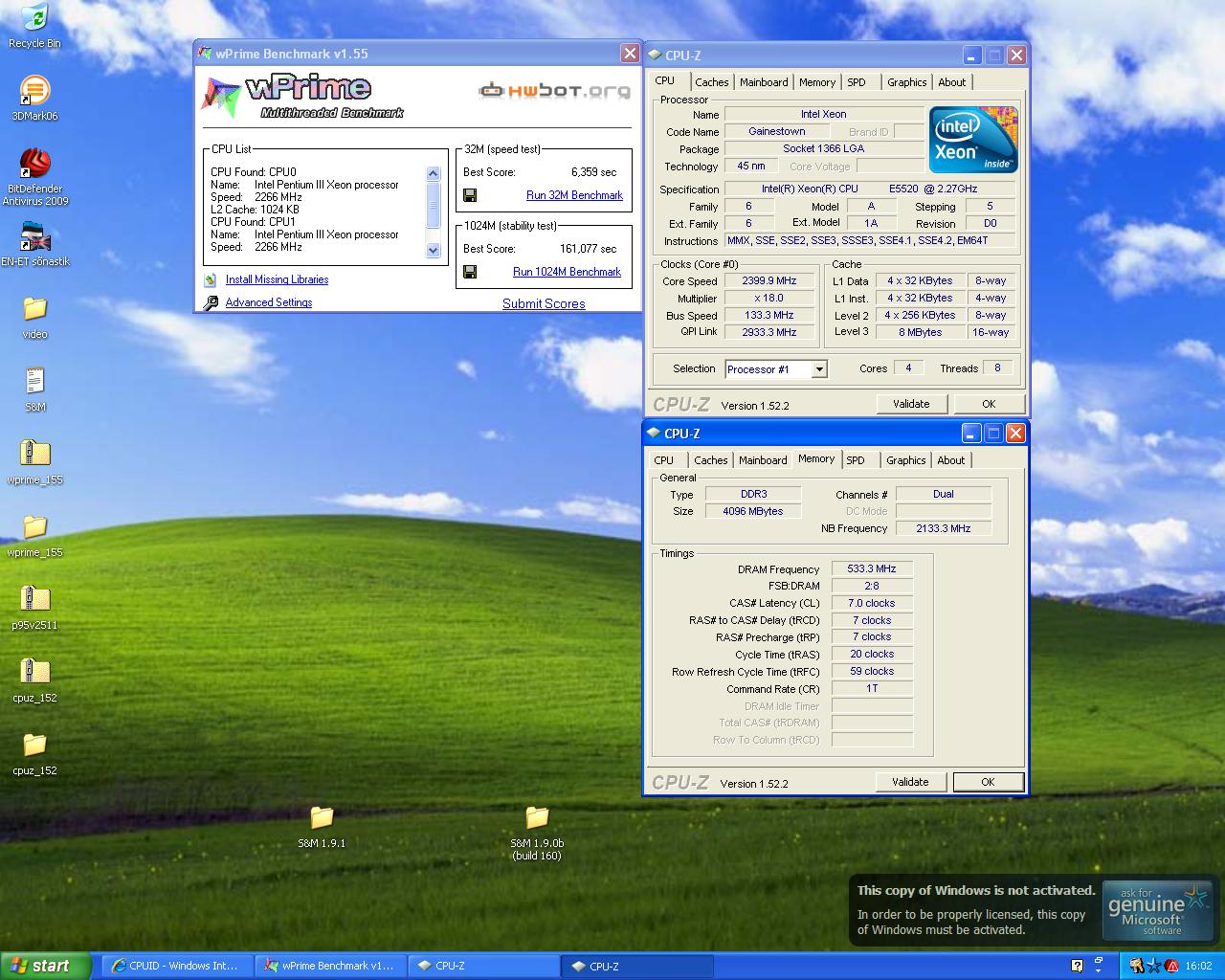The height and width of the screenshot is (980, 1225).
Task: Switch to CPU tab in lower CPU-Z
Action: coord(664,460)
